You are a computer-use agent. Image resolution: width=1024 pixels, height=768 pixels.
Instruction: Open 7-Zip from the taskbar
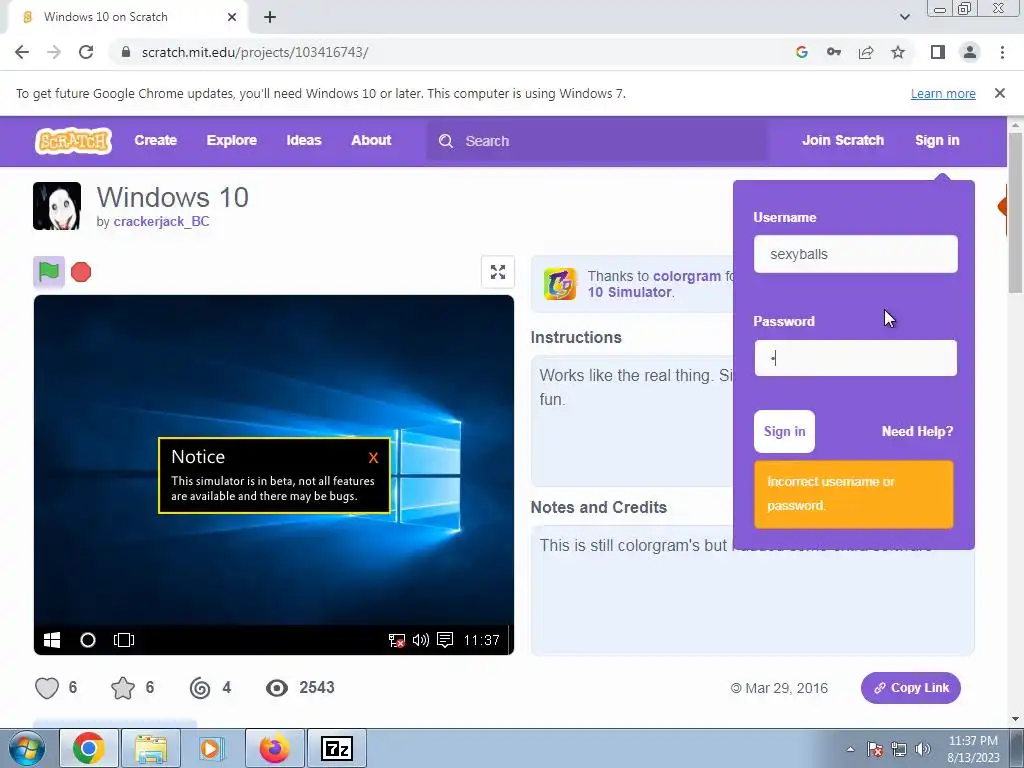(x=337, y=748)
